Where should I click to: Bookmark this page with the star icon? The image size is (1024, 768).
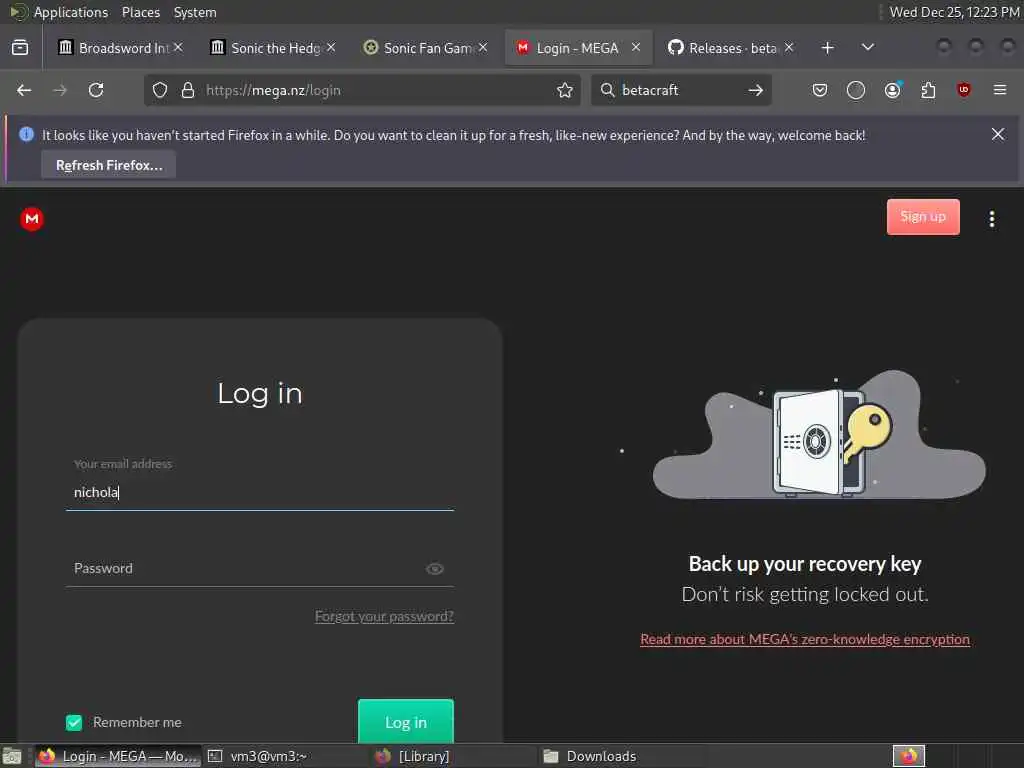pos(565,90)
